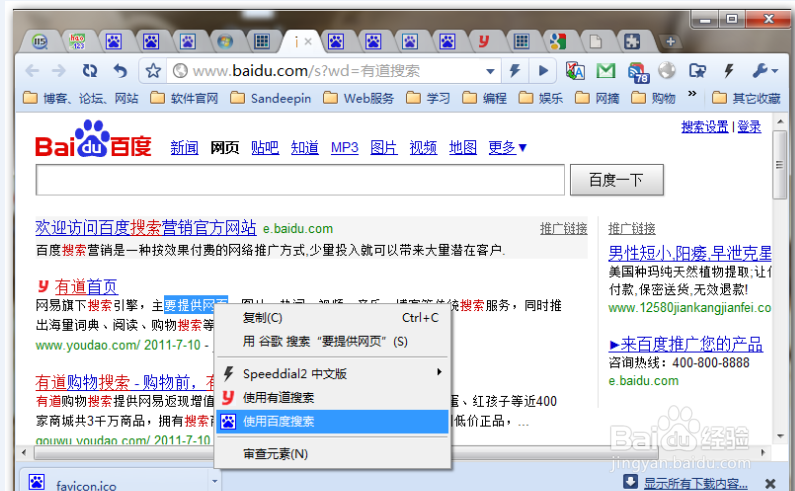Open the puzzle-piece extensions tab
The height and width of the screenshot is (491, 795).
632,41
